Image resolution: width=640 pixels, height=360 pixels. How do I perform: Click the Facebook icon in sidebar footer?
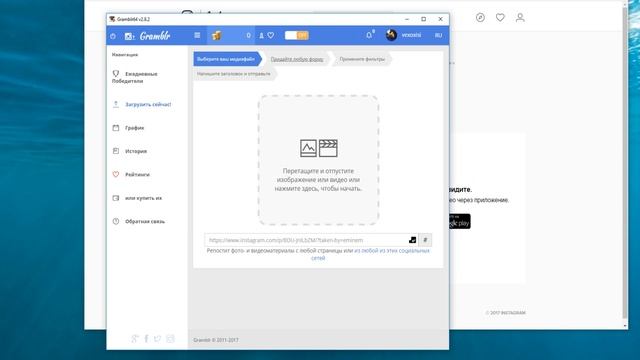tap(146, 338)
